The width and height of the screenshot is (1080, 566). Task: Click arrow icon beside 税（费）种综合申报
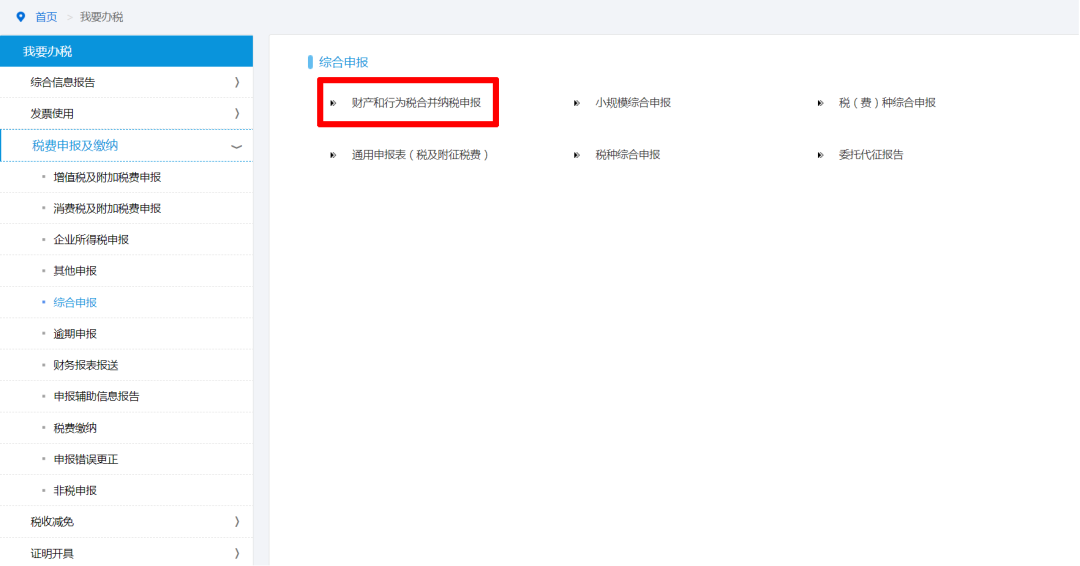coord(820,103)
